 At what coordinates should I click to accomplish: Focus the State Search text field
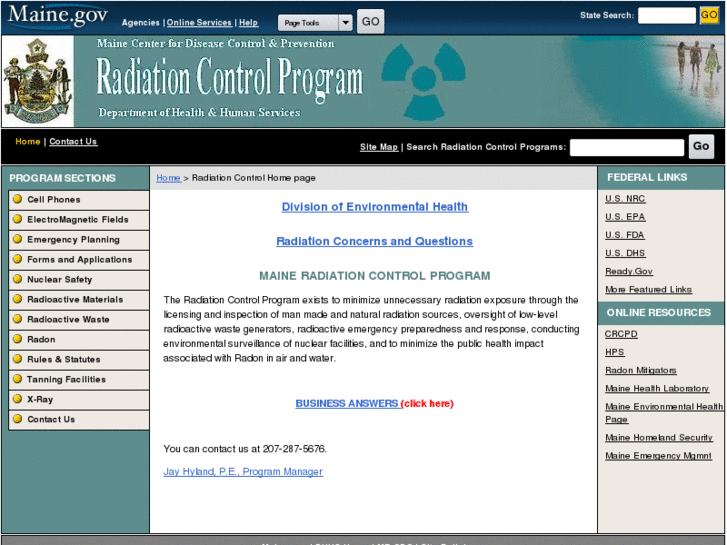click(667, 15)
